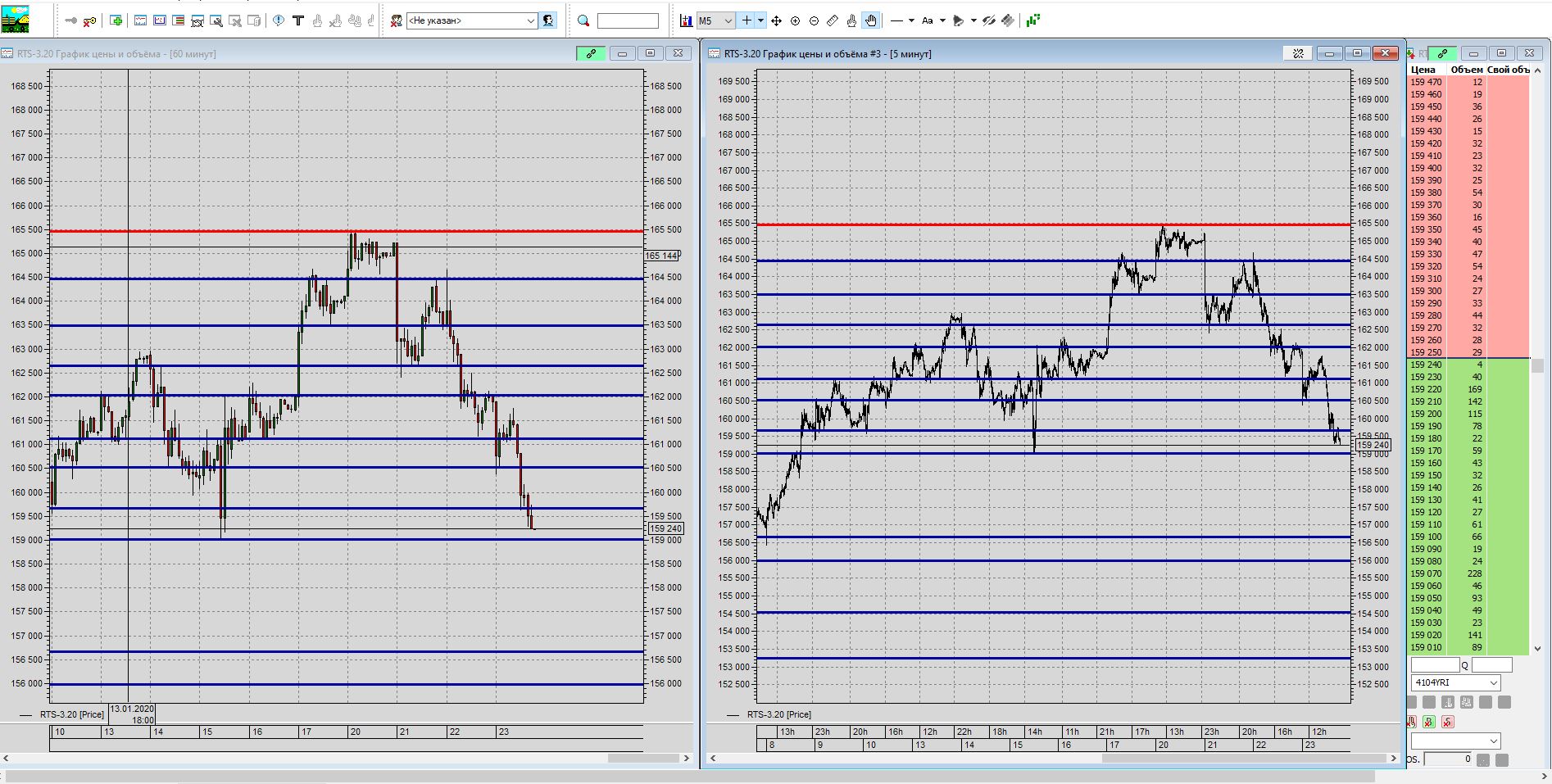Click the ask row at price 159 350
The image size is (1552, 784).
[x=1469, y=229]
